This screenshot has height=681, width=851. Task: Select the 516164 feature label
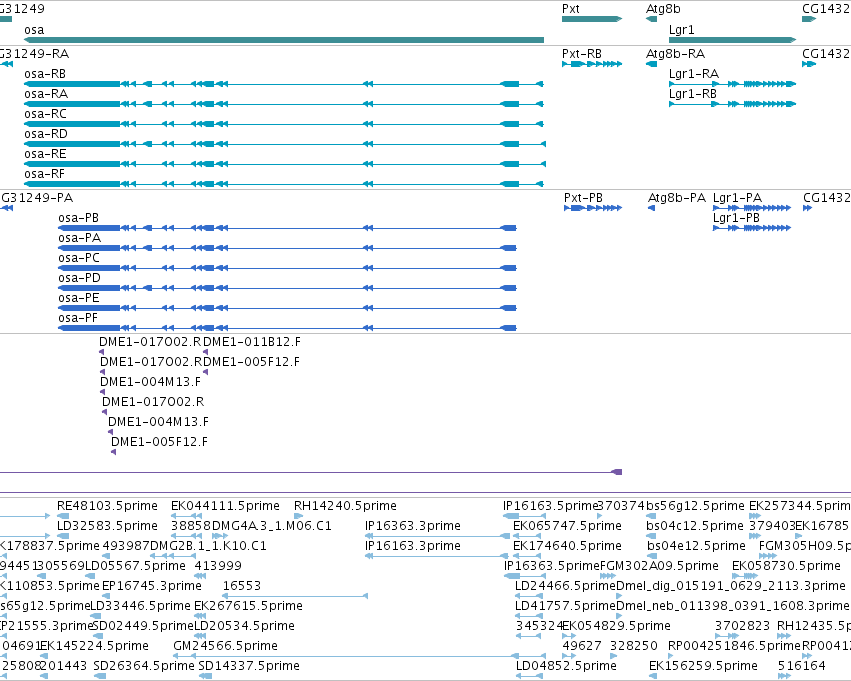tap(802, 667)
